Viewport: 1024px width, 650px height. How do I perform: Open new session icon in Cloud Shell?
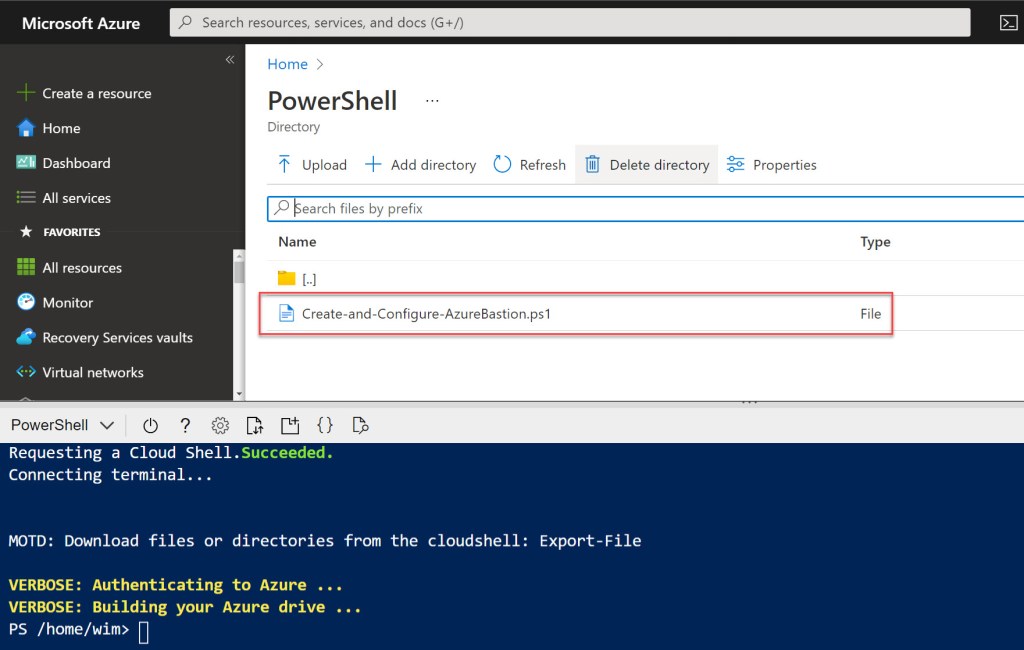(x=289, y=425)
